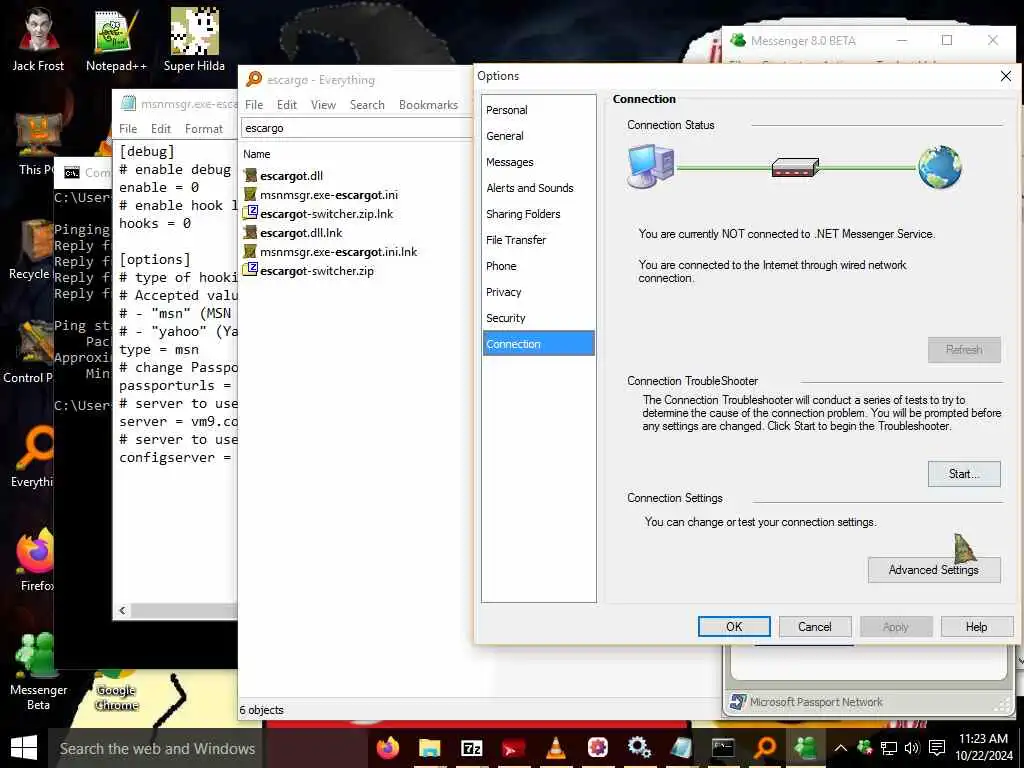This screenshot has width=1024, height=768.
Task: Show hidden tray icons chevron
Action: pyautogui.click(x=840, y=748)
